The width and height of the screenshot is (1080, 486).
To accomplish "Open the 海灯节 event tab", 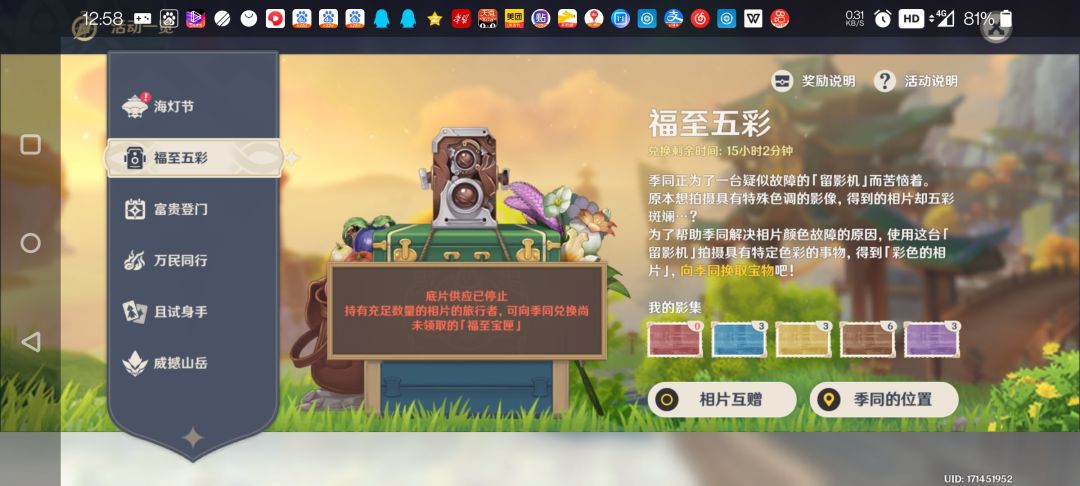I will coord(193,106).
